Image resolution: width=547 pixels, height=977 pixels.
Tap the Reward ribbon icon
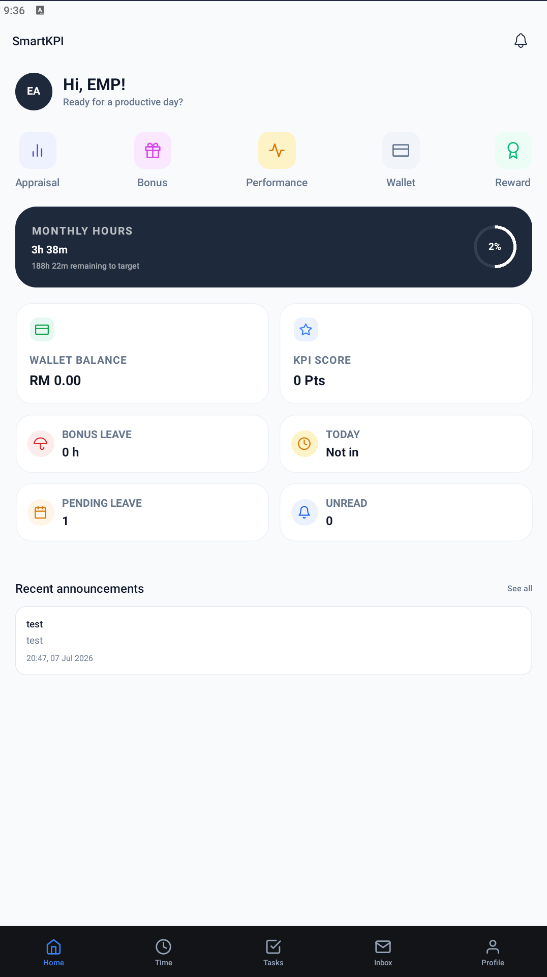(513, 150)
